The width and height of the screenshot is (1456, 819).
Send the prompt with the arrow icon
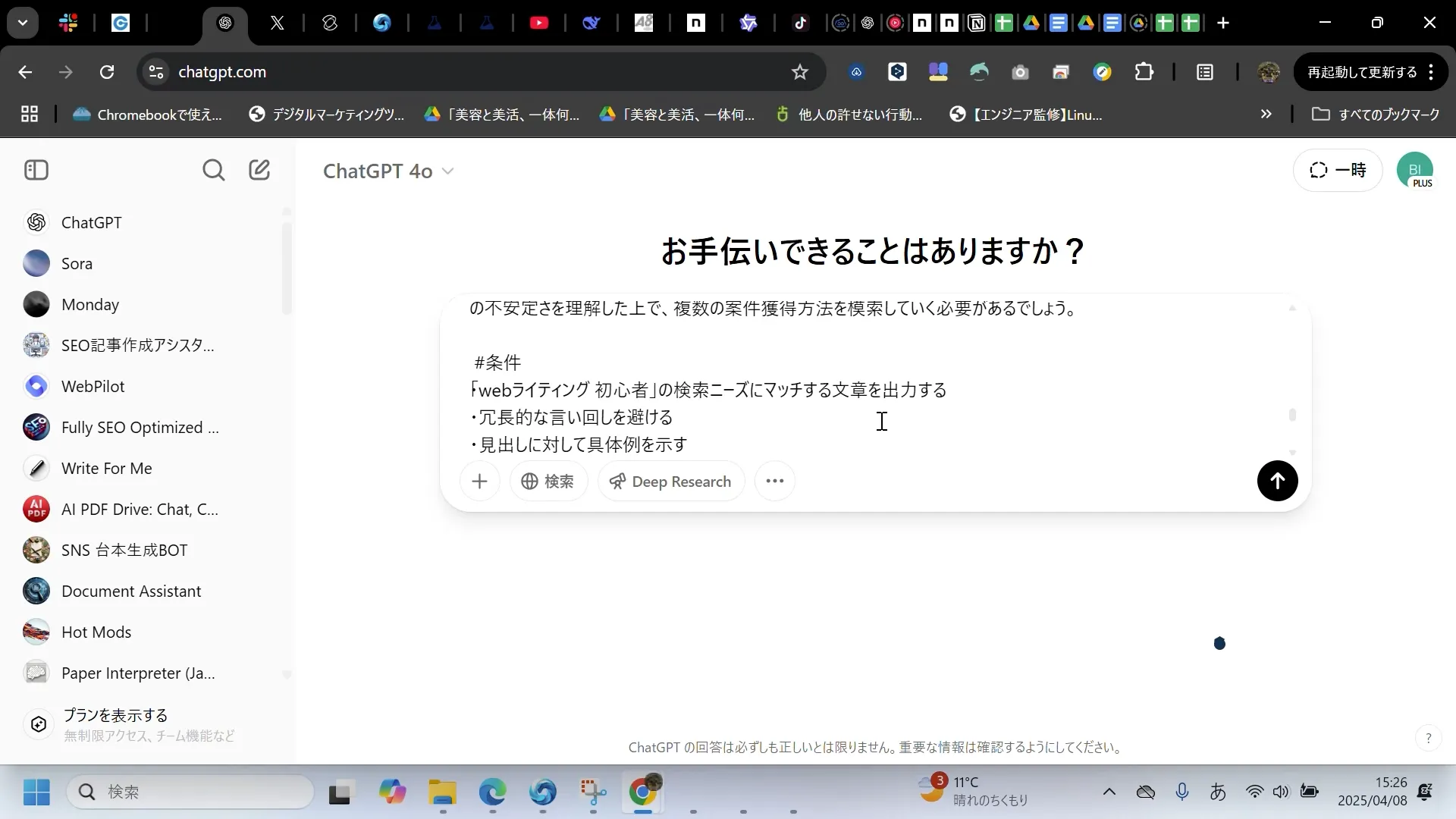pyautogui.click(x=1277, y=481)
